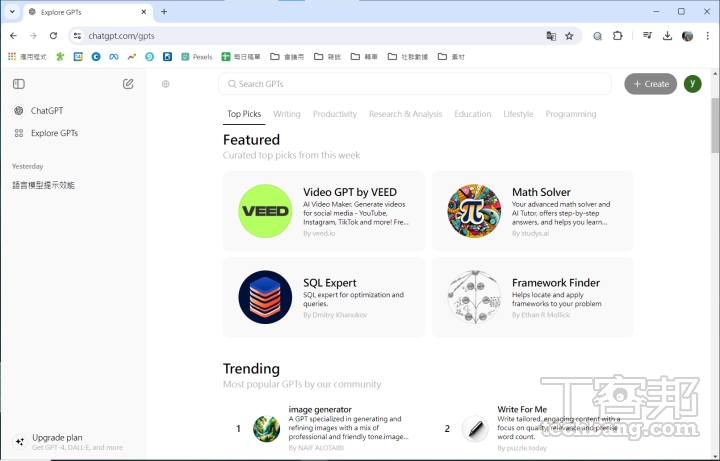720x461 pixels.
Task: Open the SQL Expert title
Action: click(330, 283)
